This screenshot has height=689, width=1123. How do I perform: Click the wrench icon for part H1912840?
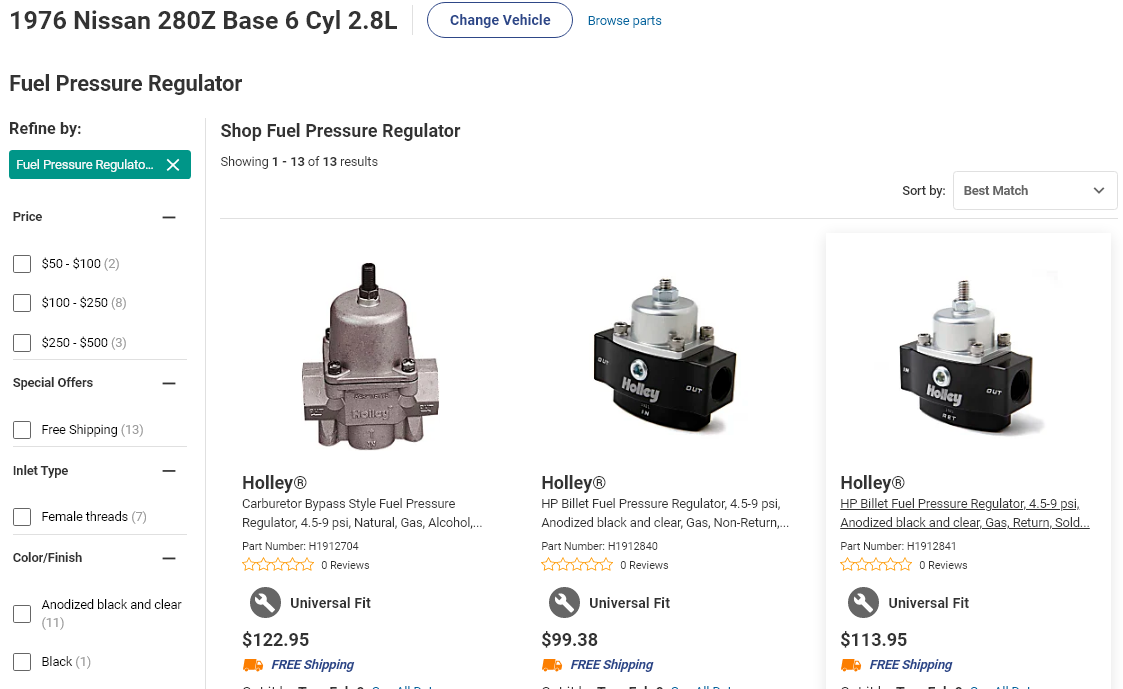pyautogui.click(x=564, y=602)
